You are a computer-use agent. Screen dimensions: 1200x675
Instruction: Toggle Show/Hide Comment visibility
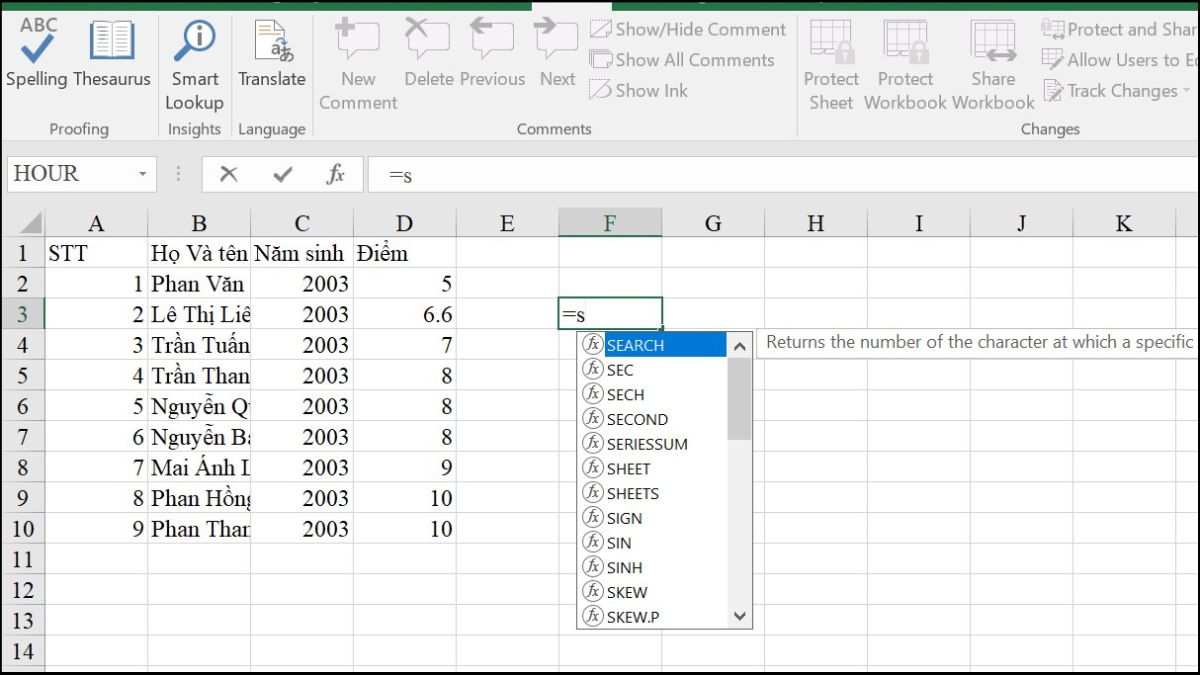pyautogui.click(x=687, y=29)
